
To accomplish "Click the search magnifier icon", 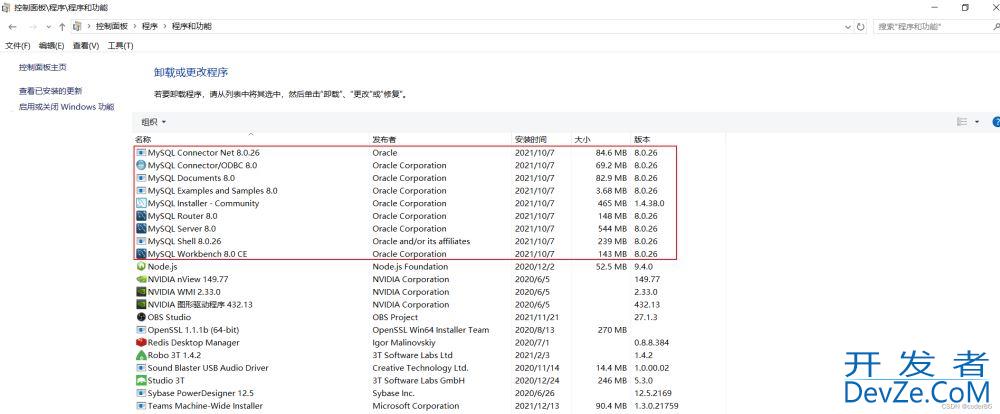I will (x=996, y=27).
